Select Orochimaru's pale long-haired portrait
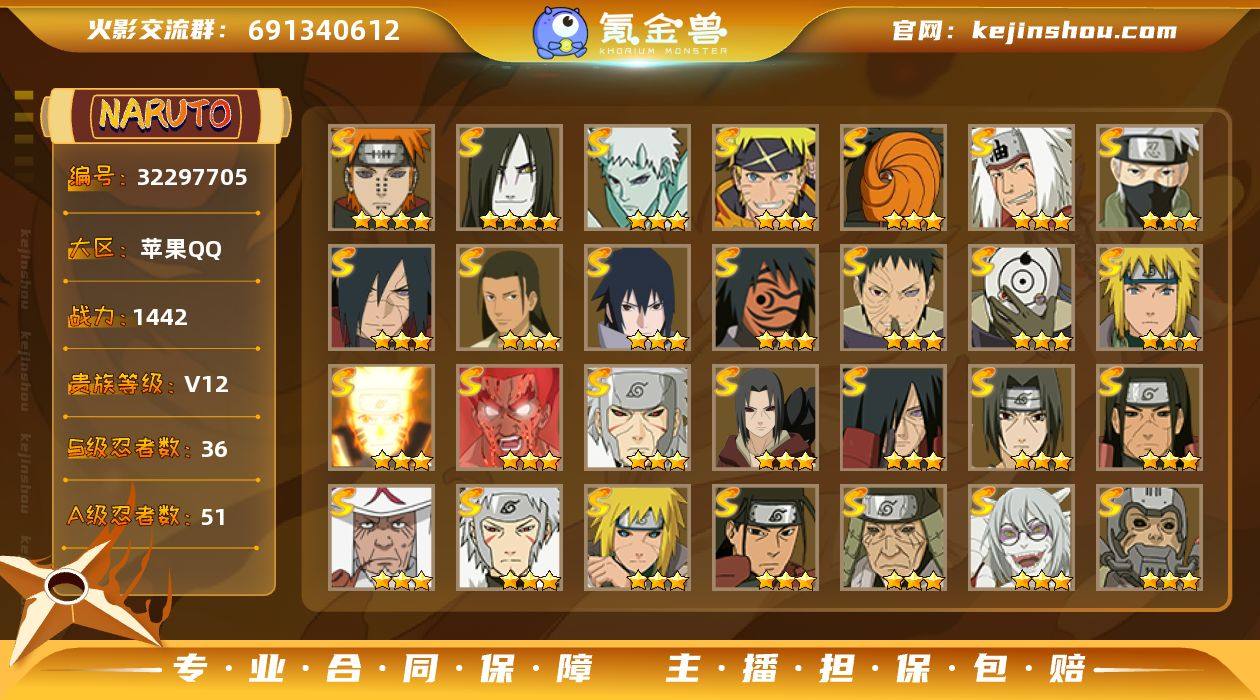The height and width of the screenshot is (700, 1260). [x=510, y=177]
